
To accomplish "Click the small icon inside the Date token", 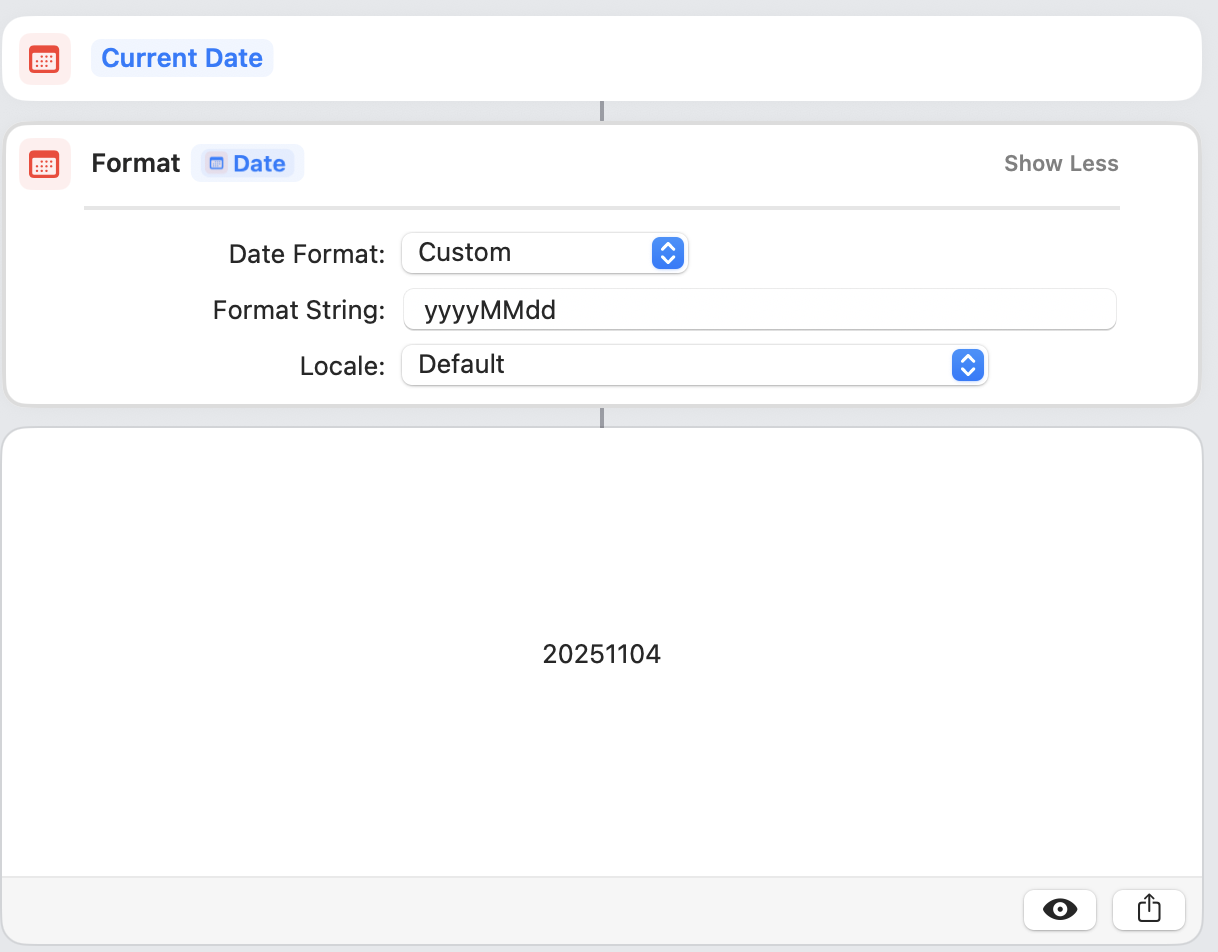I will [x=217, y=164].
